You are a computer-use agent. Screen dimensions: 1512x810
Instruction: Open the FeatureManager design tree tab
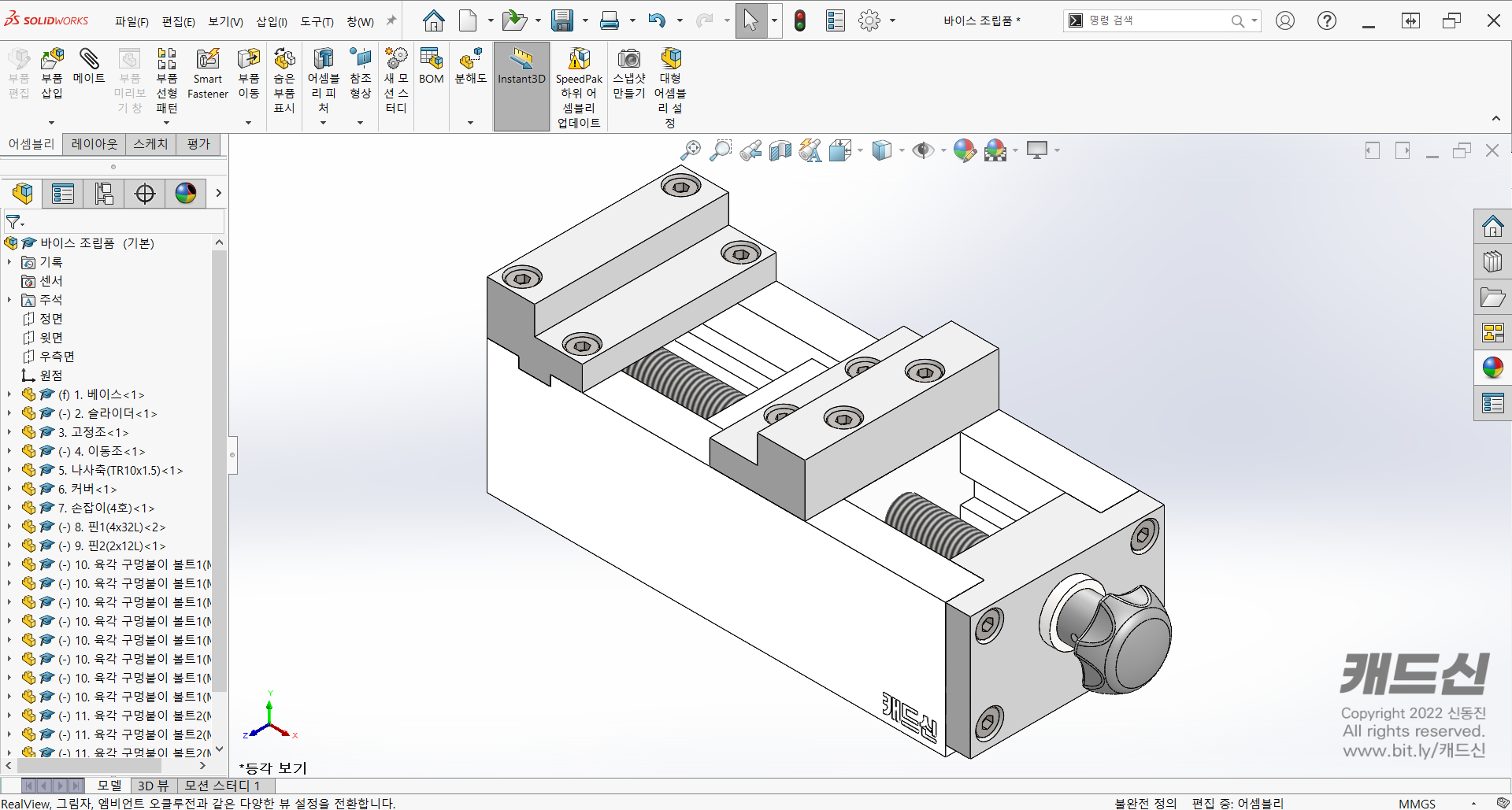23,193
